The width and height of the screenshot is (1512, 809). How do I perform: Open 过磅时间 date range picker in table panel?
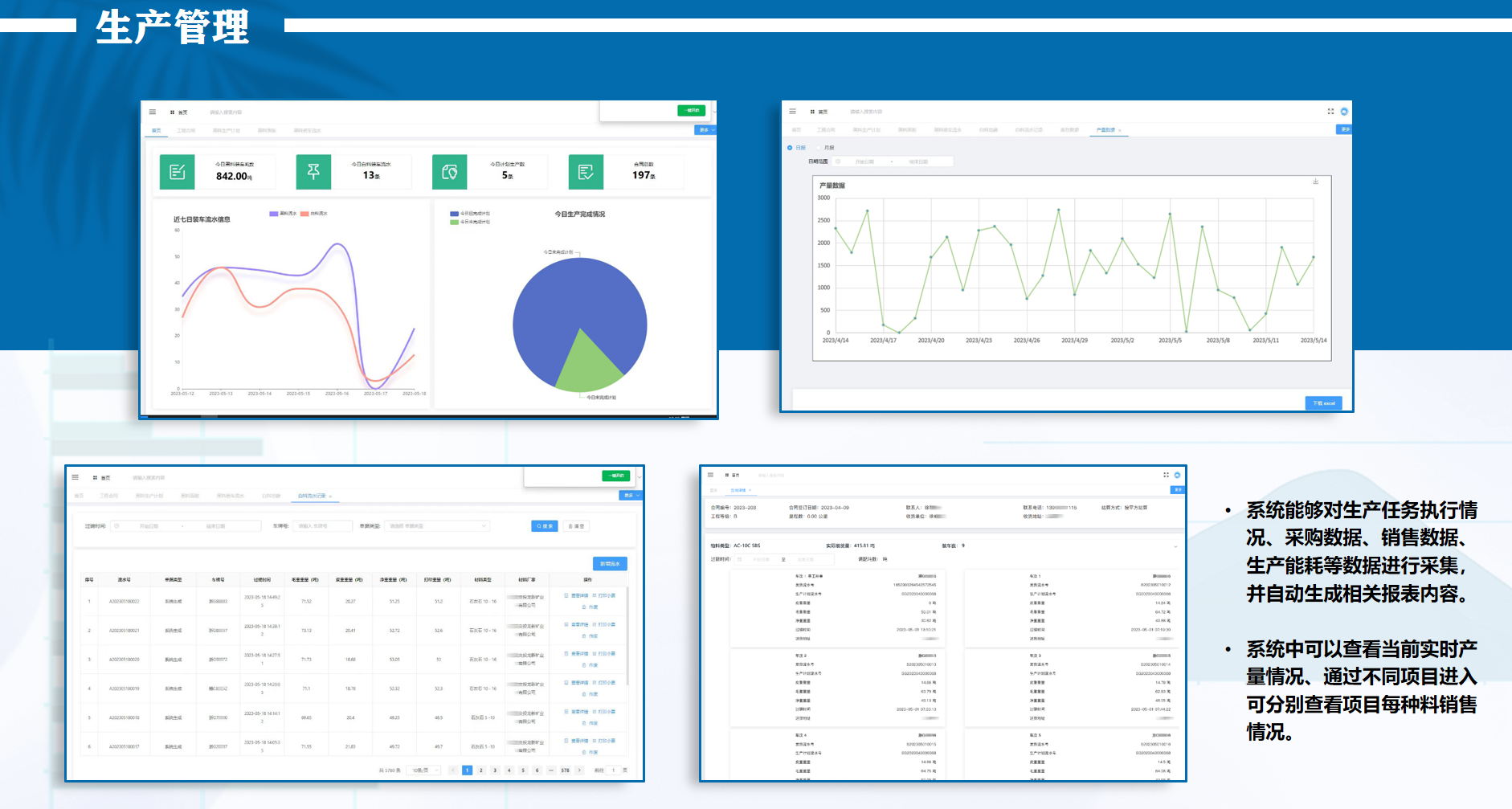coord(186,526)
